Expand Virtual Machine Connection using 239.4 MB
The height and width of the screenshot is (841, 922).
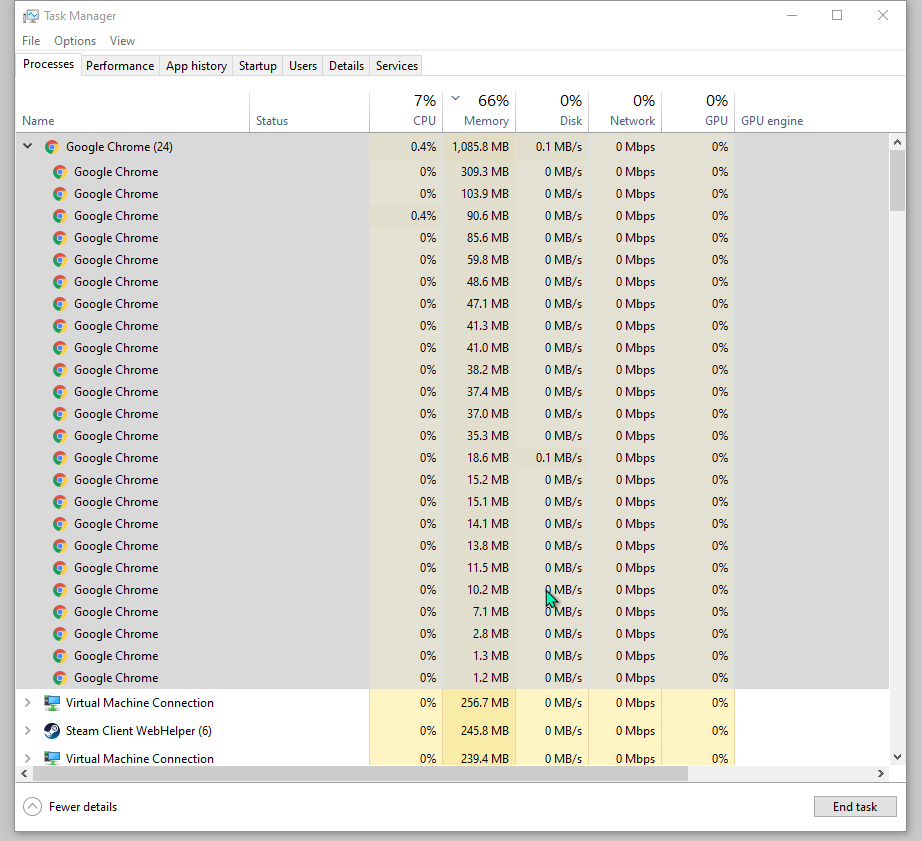(x=28, y=759)
